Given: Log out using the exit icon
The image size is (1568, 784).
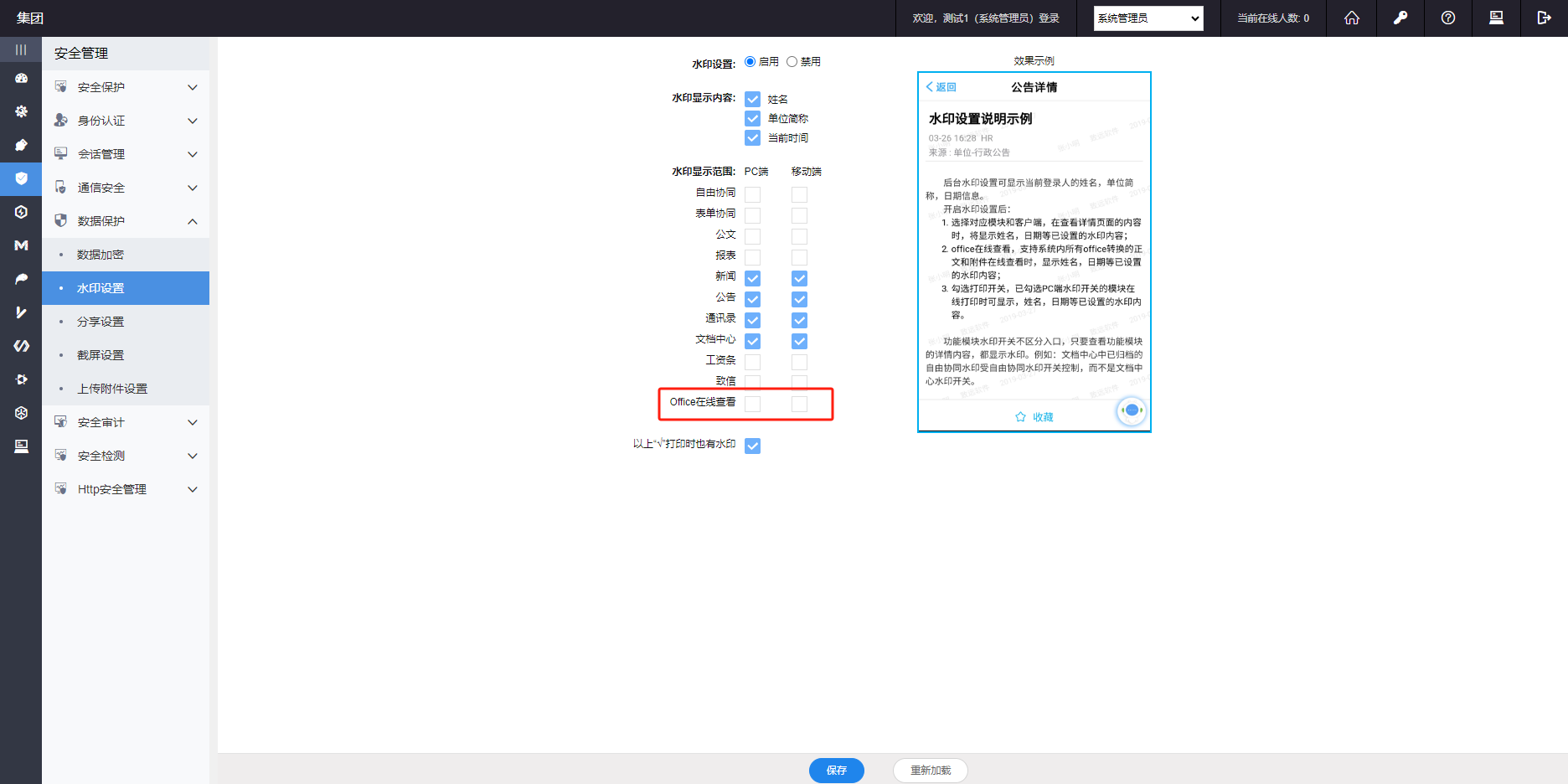Looking at the screenshot, I should [x=1545, y=18].
